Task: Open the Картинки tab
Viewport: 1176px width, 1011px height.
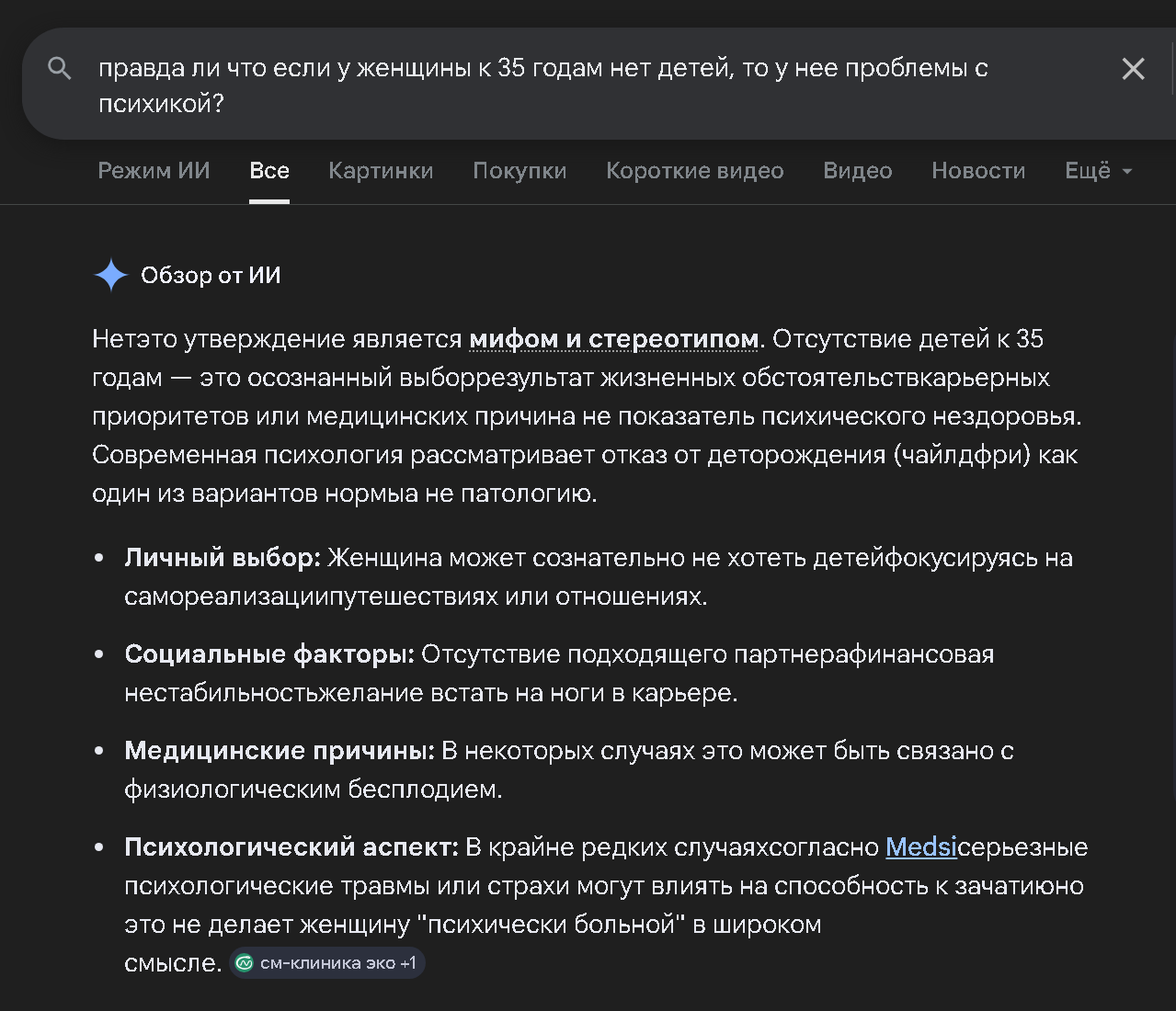Action: coord(381,171)
